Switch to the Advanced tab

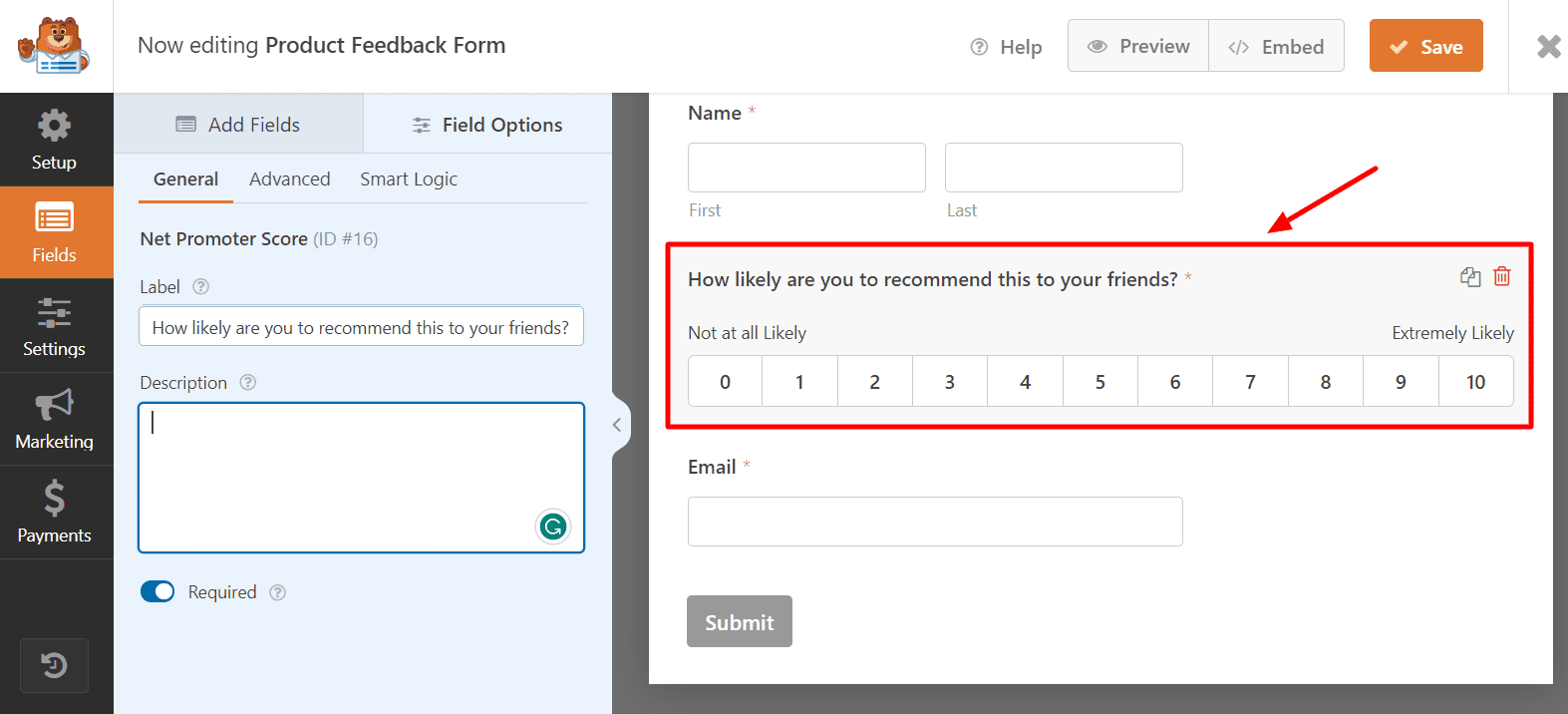289,179
